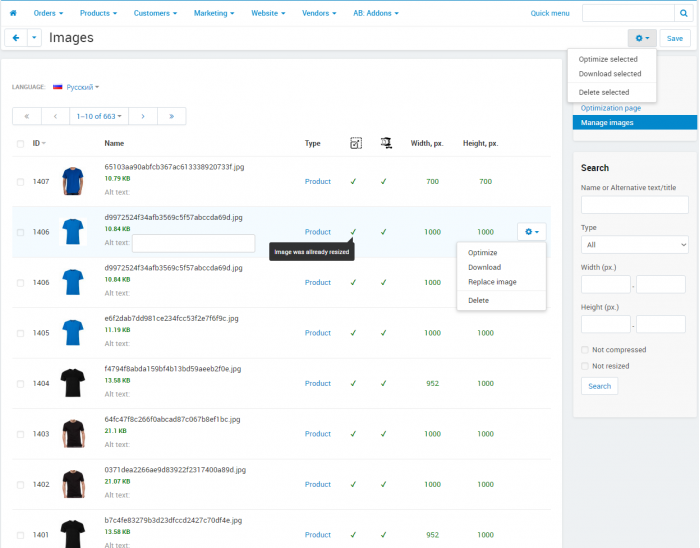Select the checkbox for image 1402
This screenshot has height=548, width=700.
point(21,485)
